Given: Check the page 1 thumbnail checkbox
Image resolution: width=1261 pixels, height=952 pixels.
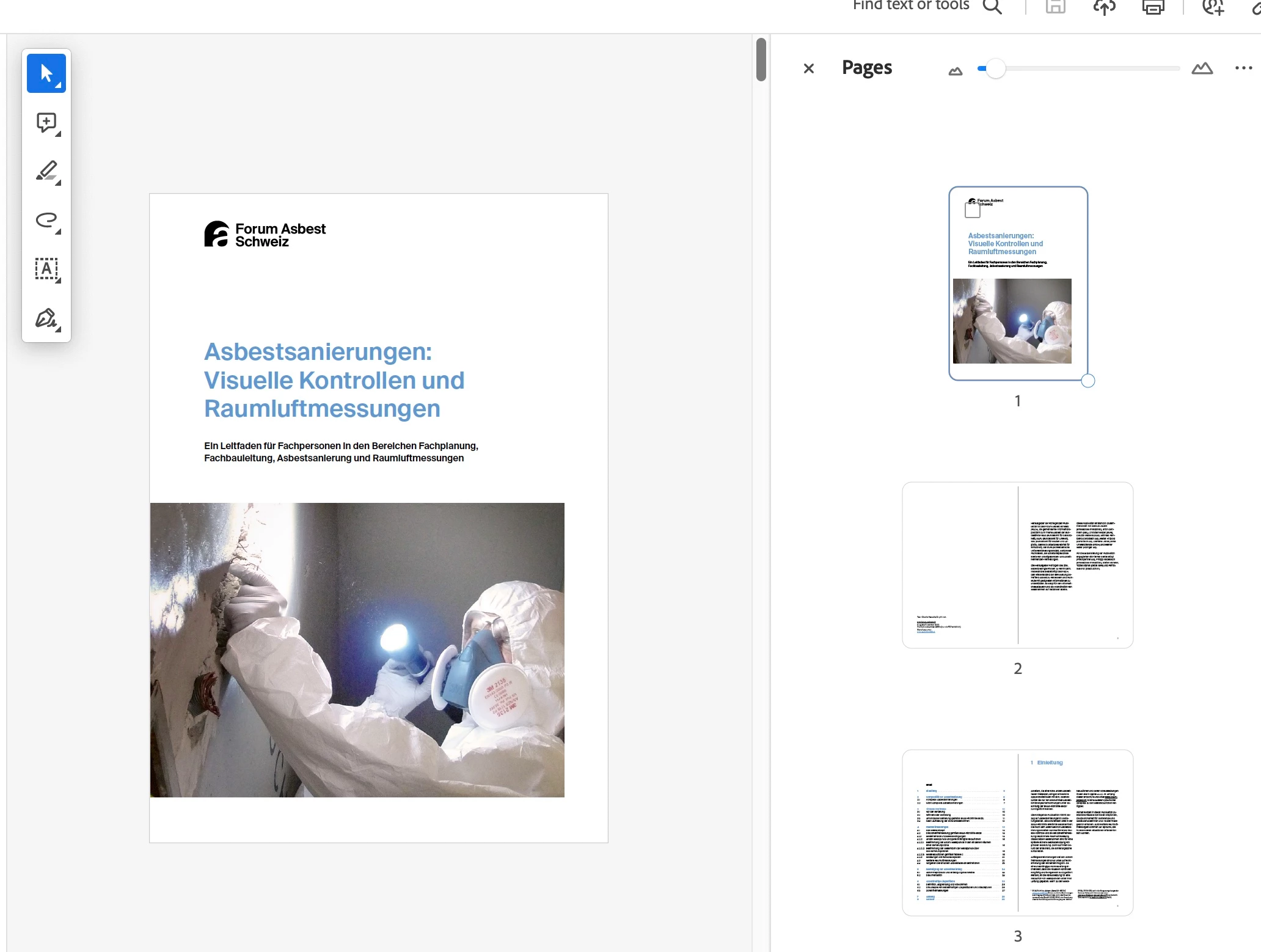Looking at the screenshot, I should pyautogui.click(x=972, y=211).
